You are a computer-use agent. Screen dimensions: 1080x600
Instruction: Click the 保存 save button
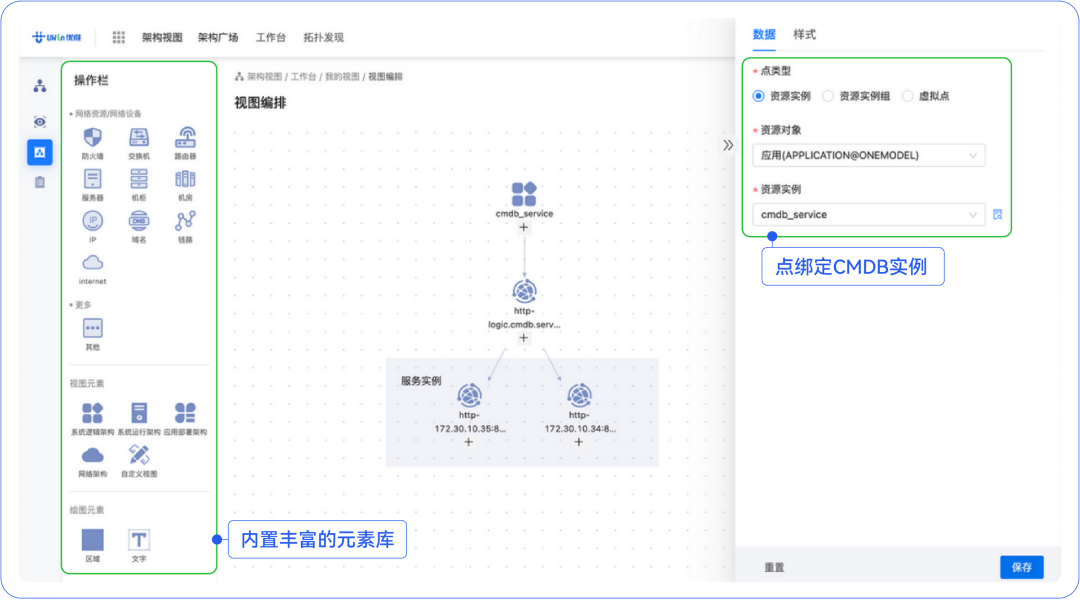tap(1021, 567)
